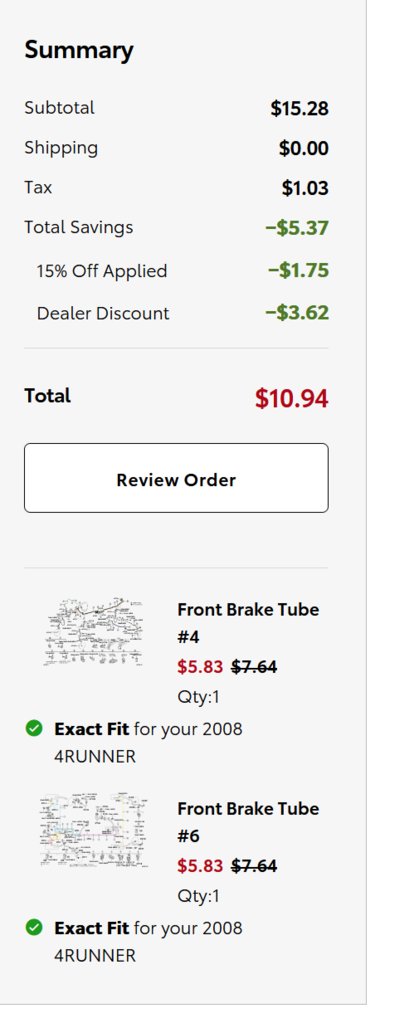Viewport: 419px width, 1023px height.
Task: Click Exact Fit text for first 4RUNNER item
Action: [91, 729]
